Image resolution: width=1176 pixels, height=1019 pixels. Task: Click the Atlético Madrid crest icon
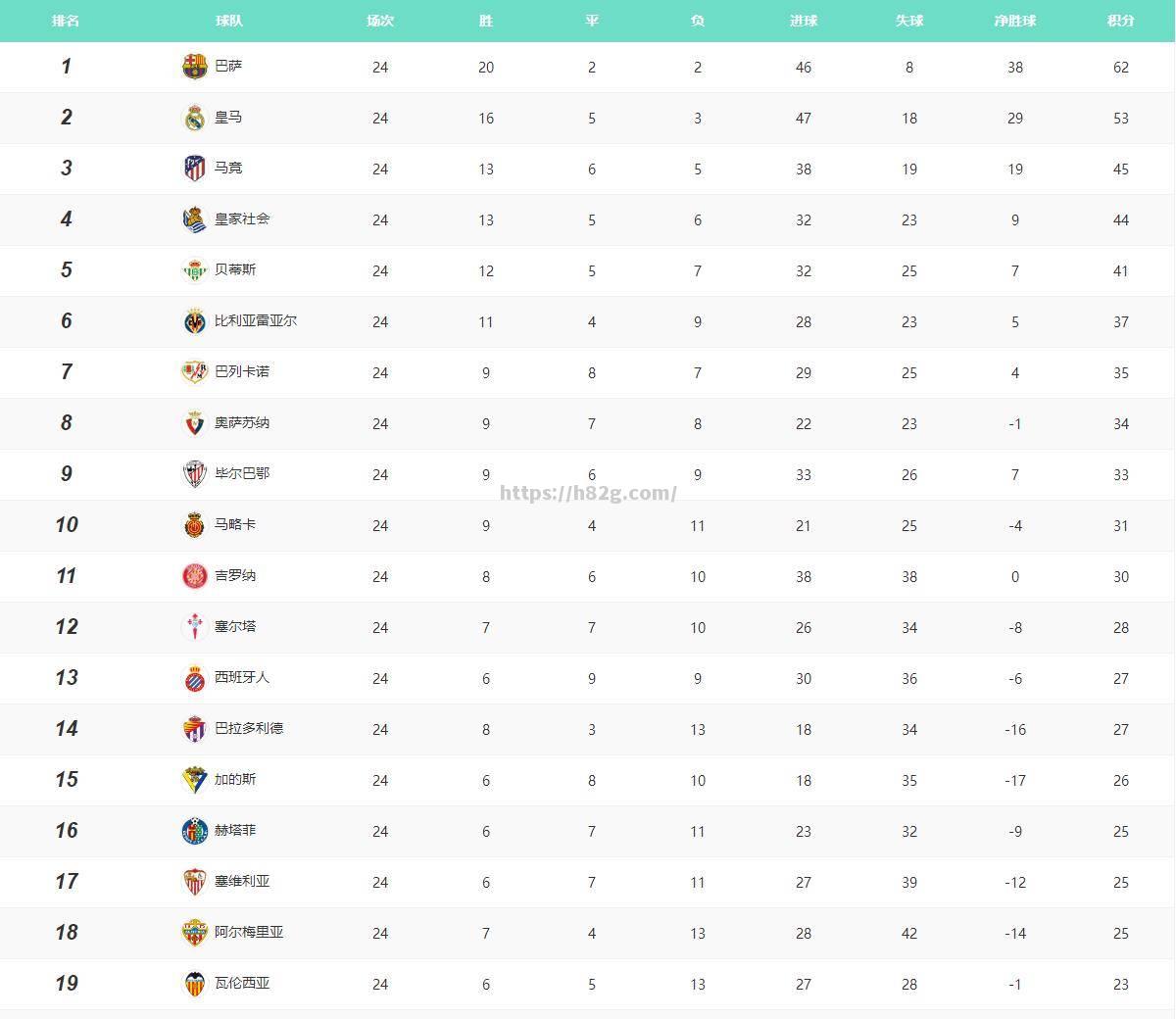click(x=195, y=169)
